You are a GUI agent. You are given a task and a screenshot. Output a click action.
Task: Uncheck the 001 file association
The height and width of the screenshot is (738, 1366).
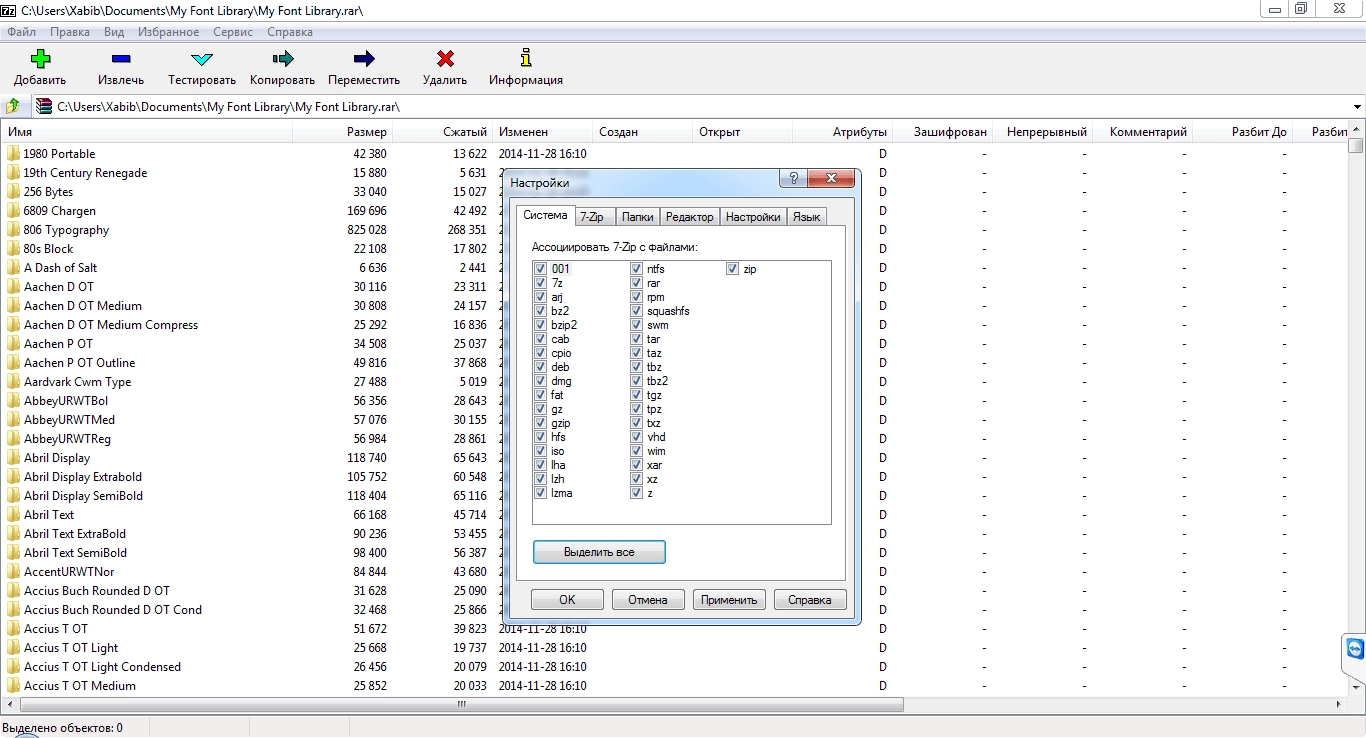point(541,269)
